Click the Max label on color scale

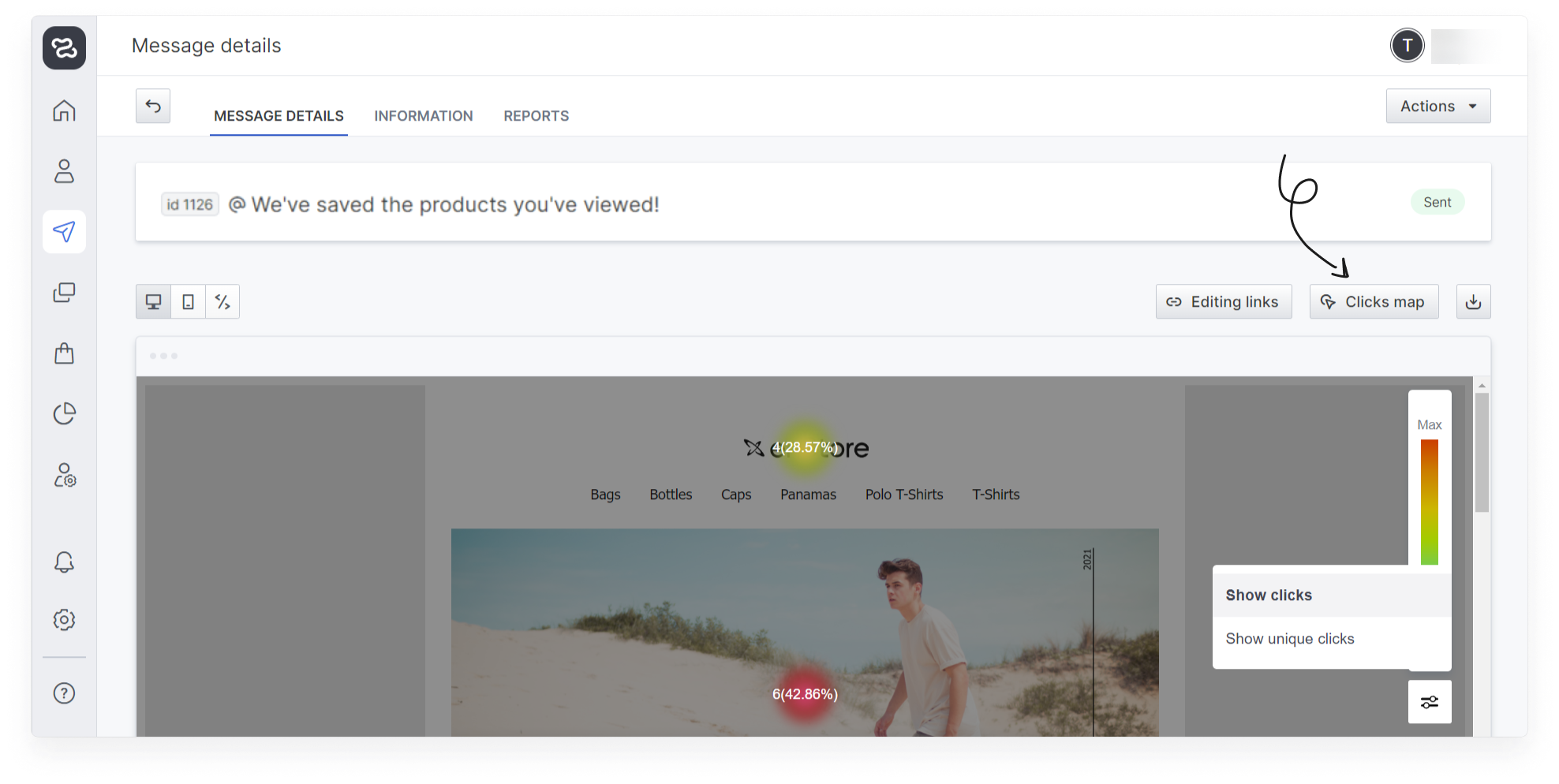[1430, 425]
